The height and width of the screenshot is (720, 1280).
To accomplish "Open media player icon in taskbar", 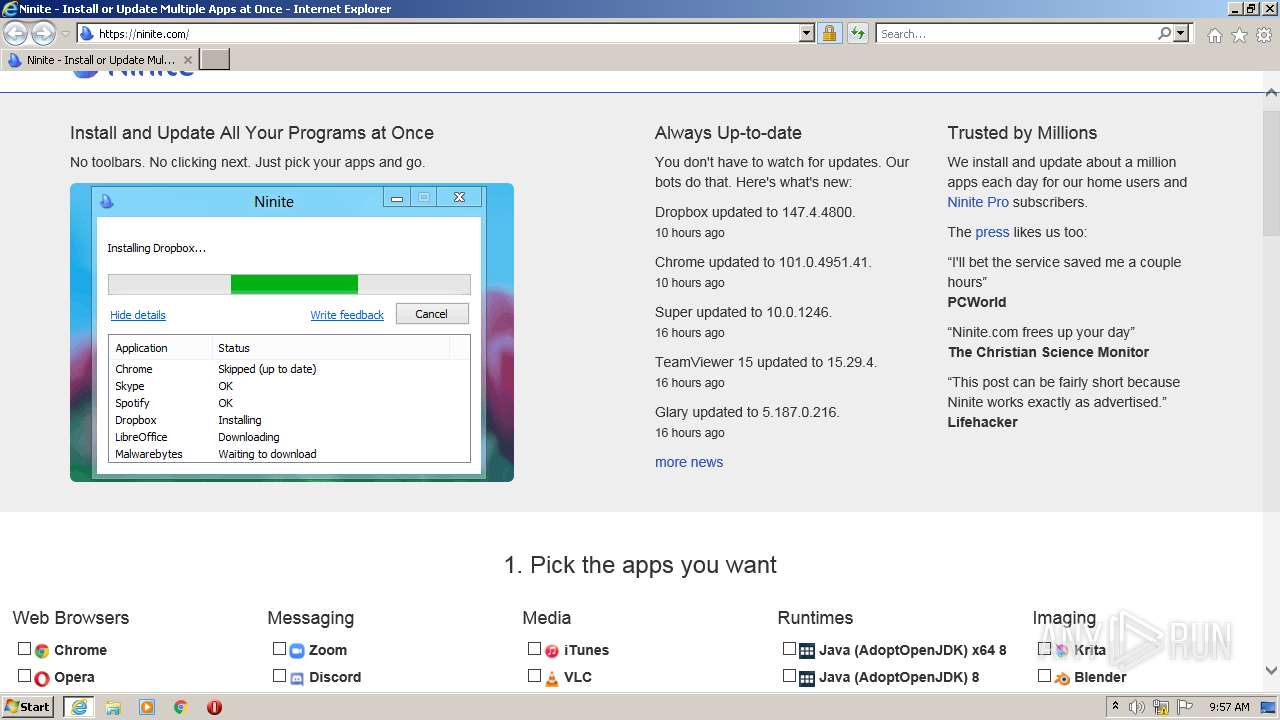I will tap(147, 707).
